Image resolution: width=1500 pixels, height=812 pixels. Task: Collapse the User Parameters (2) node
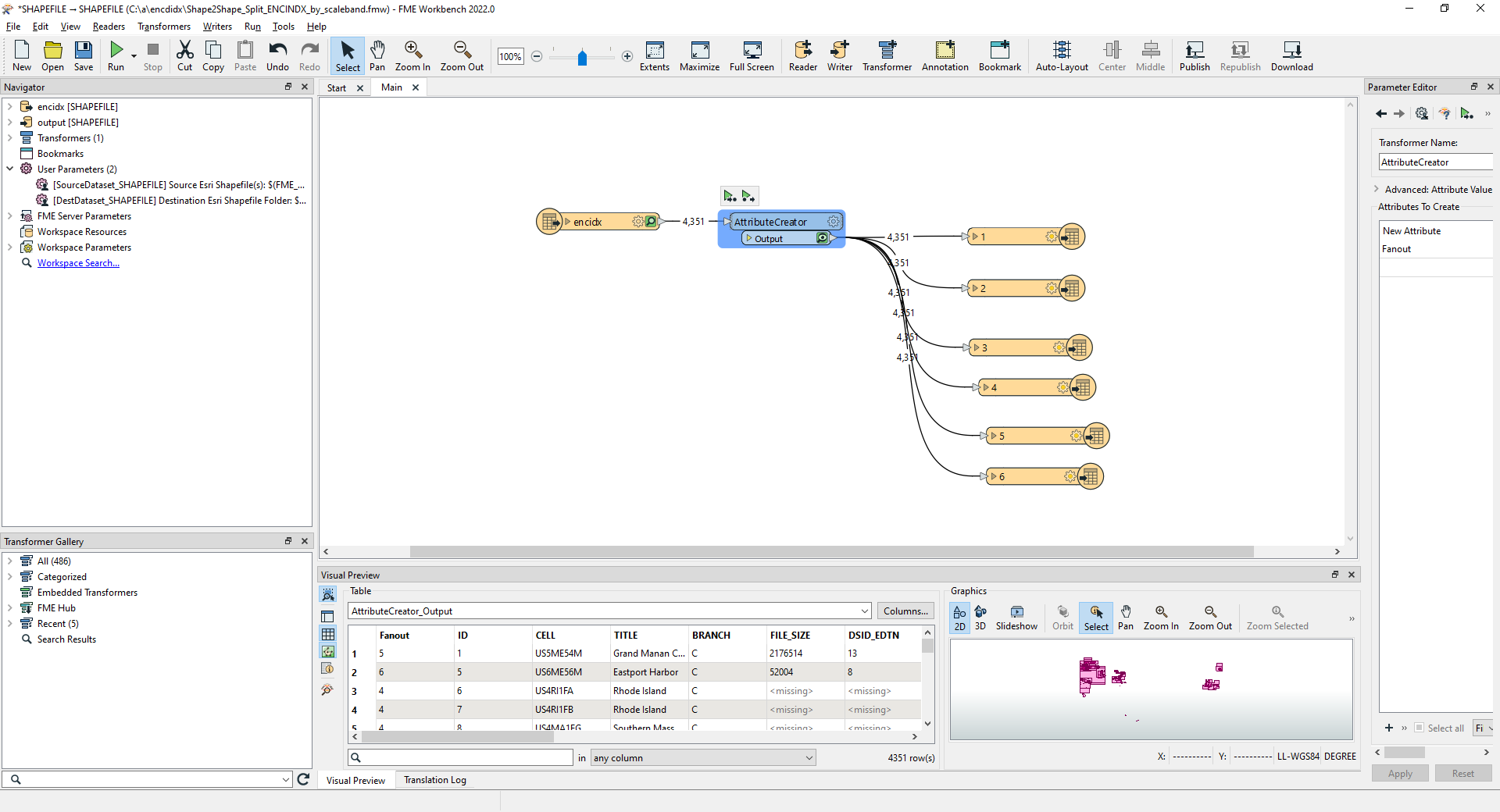point(9,169)
